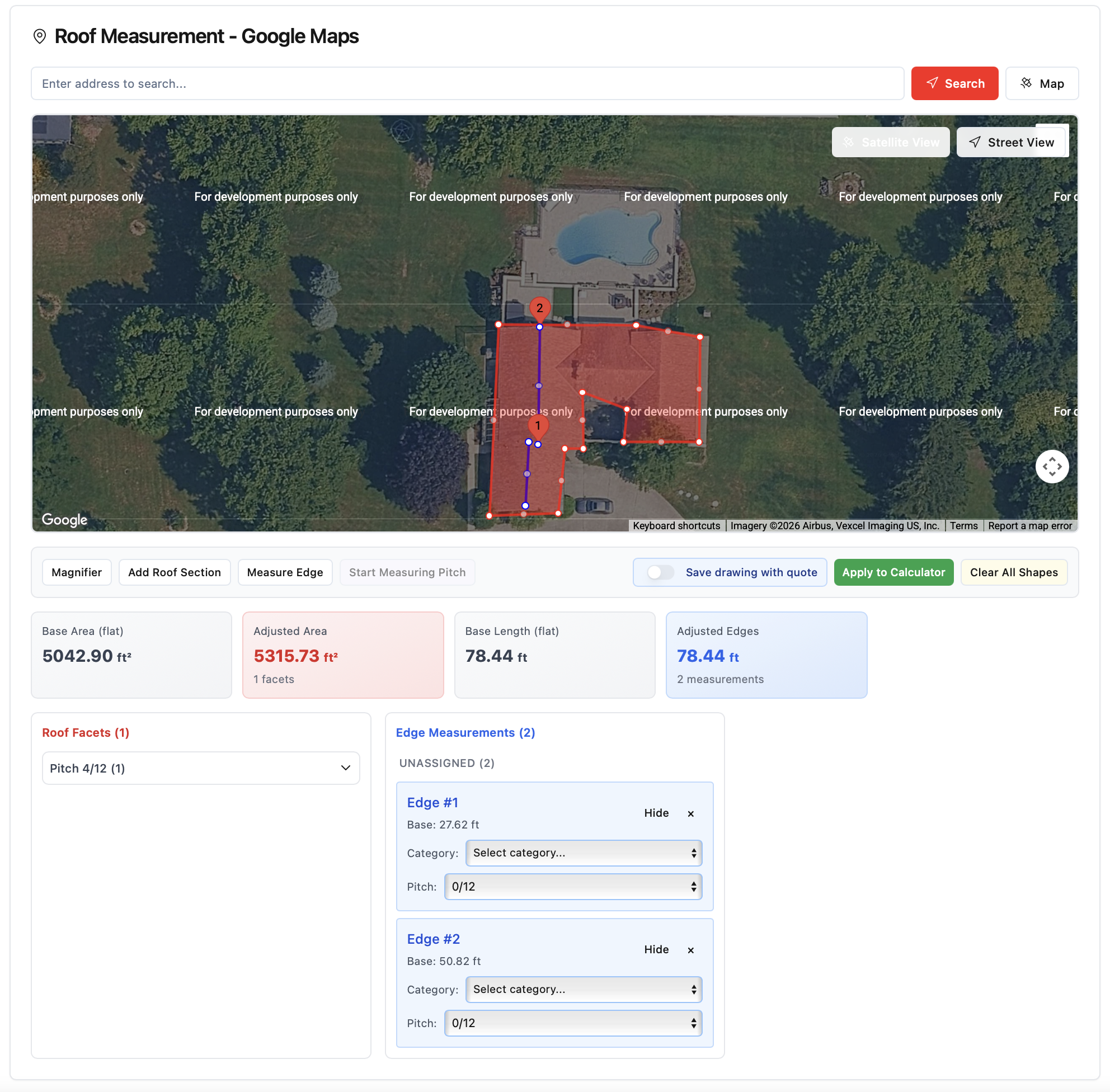The image size is (1110, 1092).
Task: Click Report a map error link
Action: click(x=1029, y=526)
